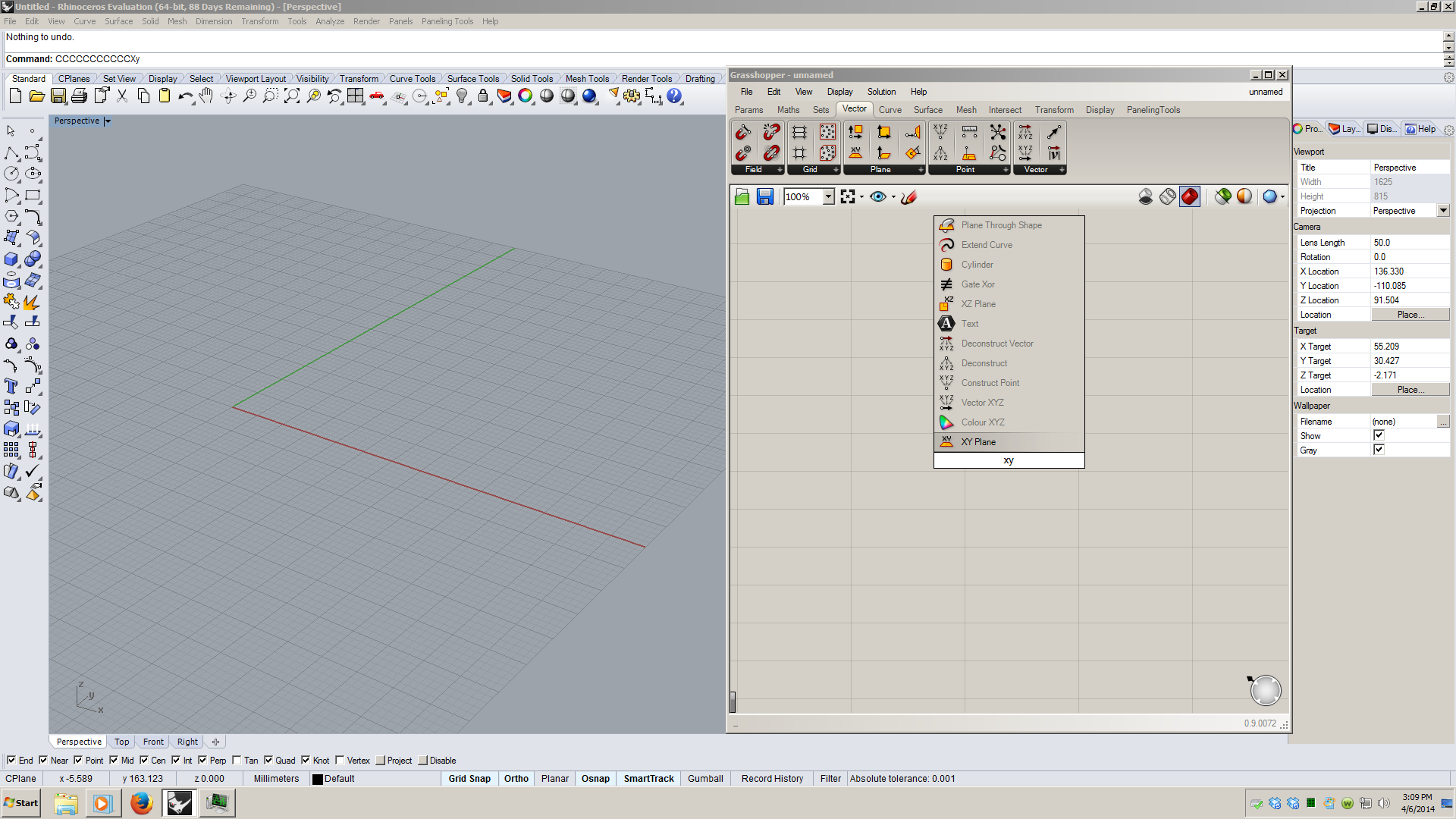Viewport: 1456px width, 819px height.
Task: Open the preview mesh quality dropdown arrow
Action: point(1282,197)
